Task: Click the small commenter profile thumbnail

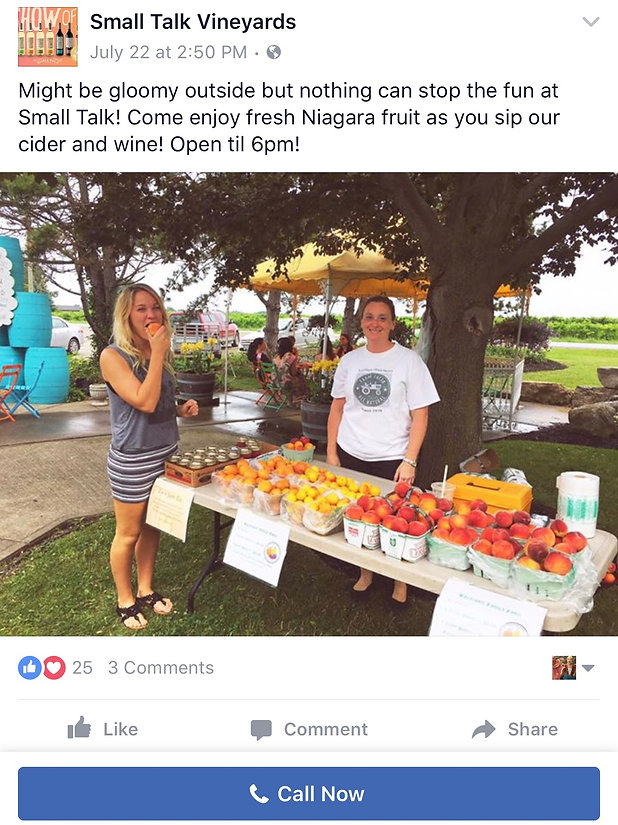Action: coord(564,668)
